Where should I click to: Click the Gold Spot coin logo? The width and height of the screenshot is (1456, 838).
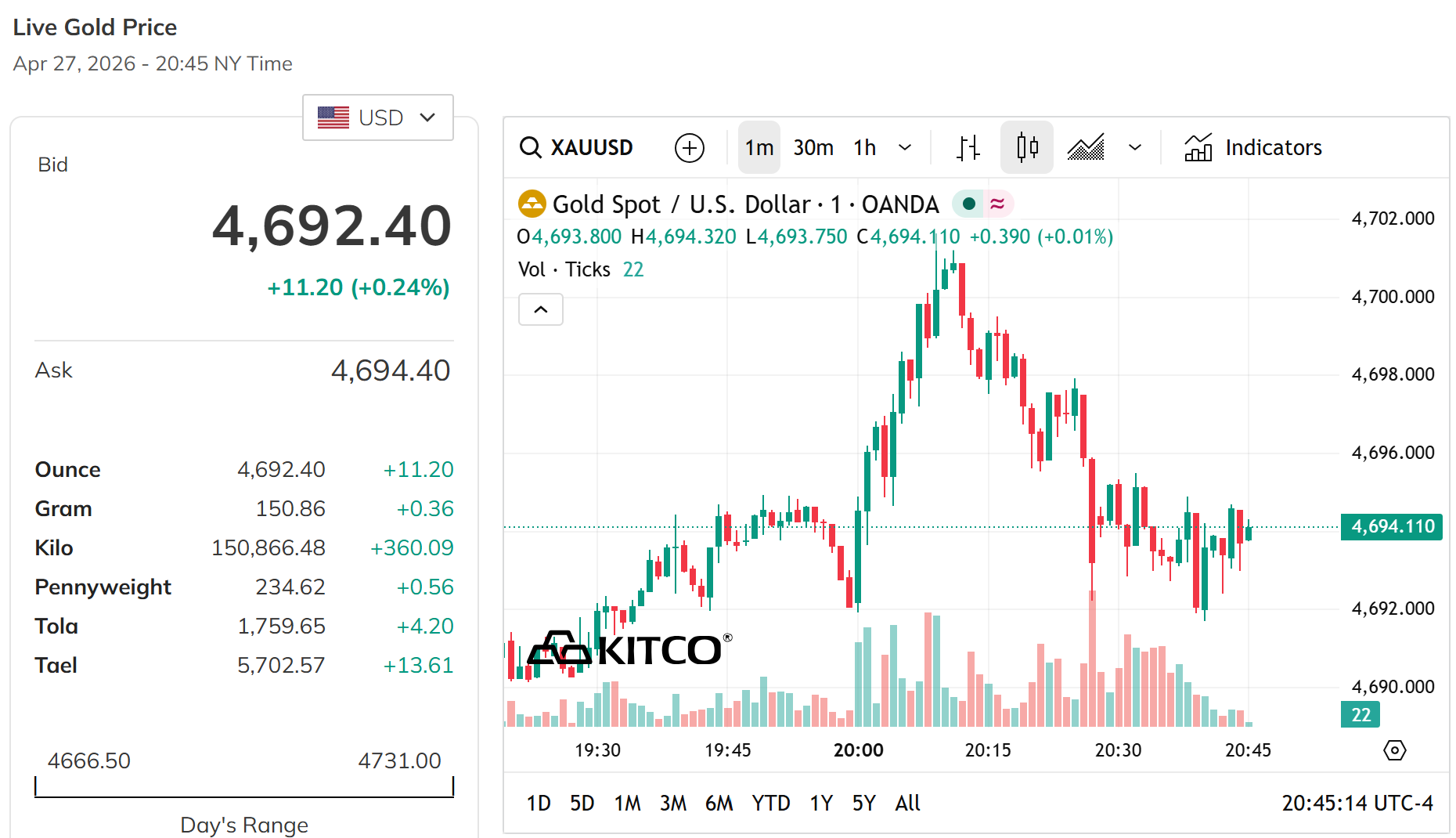coord(532,204)
